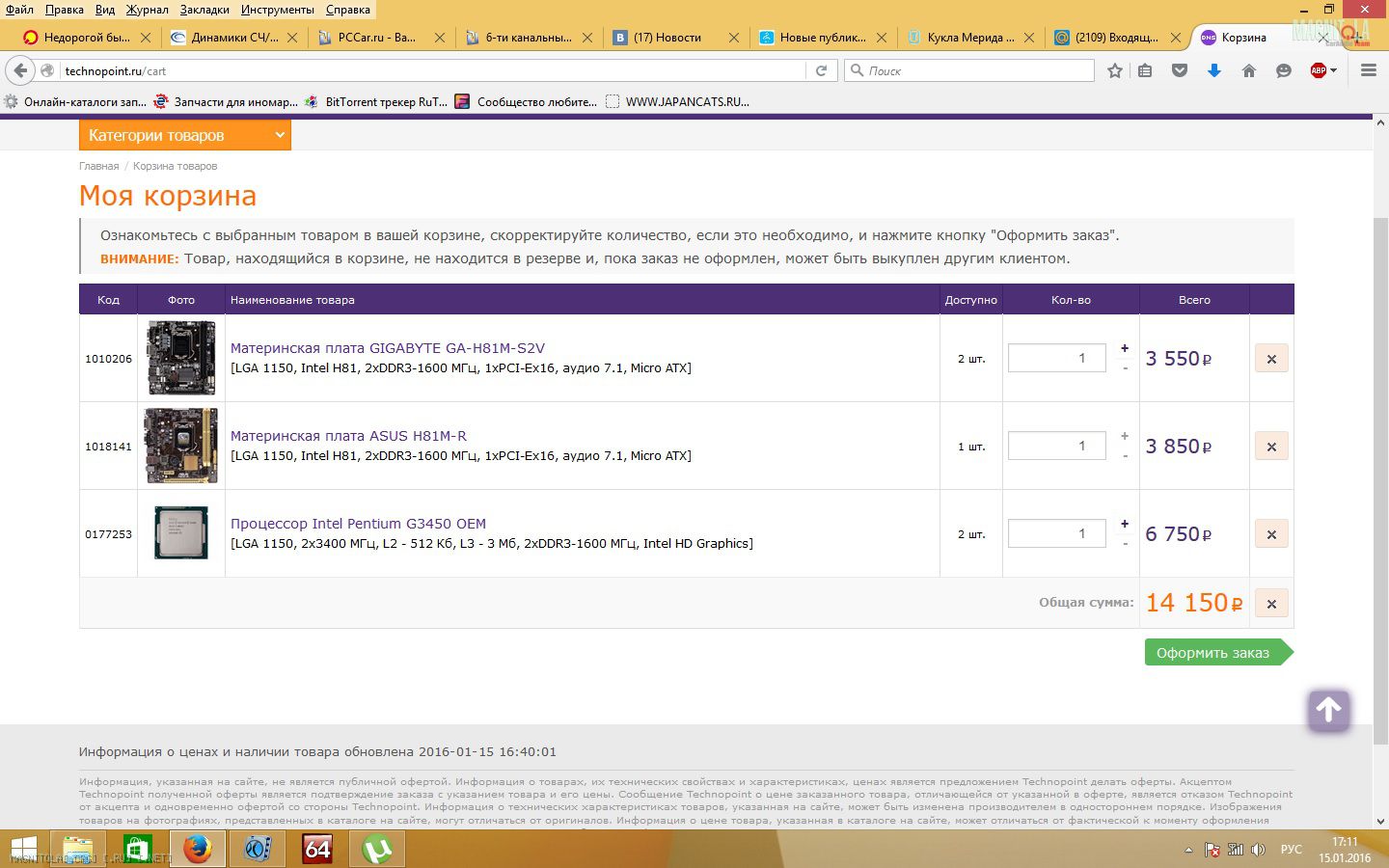The width and height of the screenshot is (1389, 868).
Task: Open the Правка menu
Action: click(x=65, y=10)
